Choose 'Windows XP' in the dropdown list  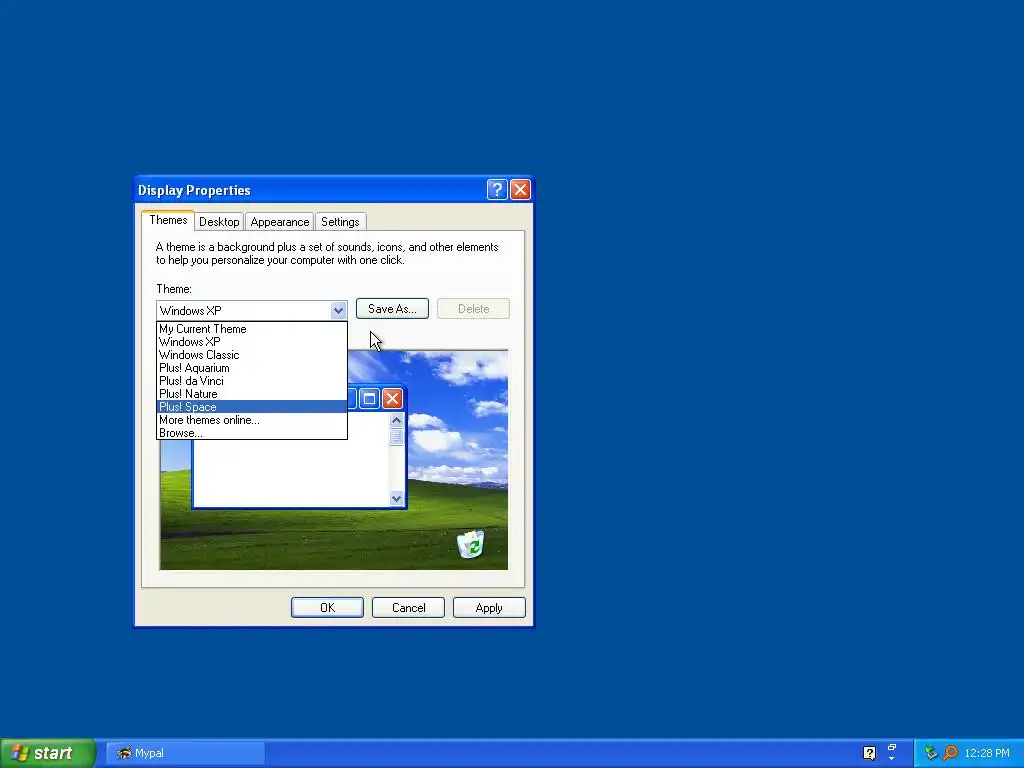pyautogui.click(x=251, y=342)
